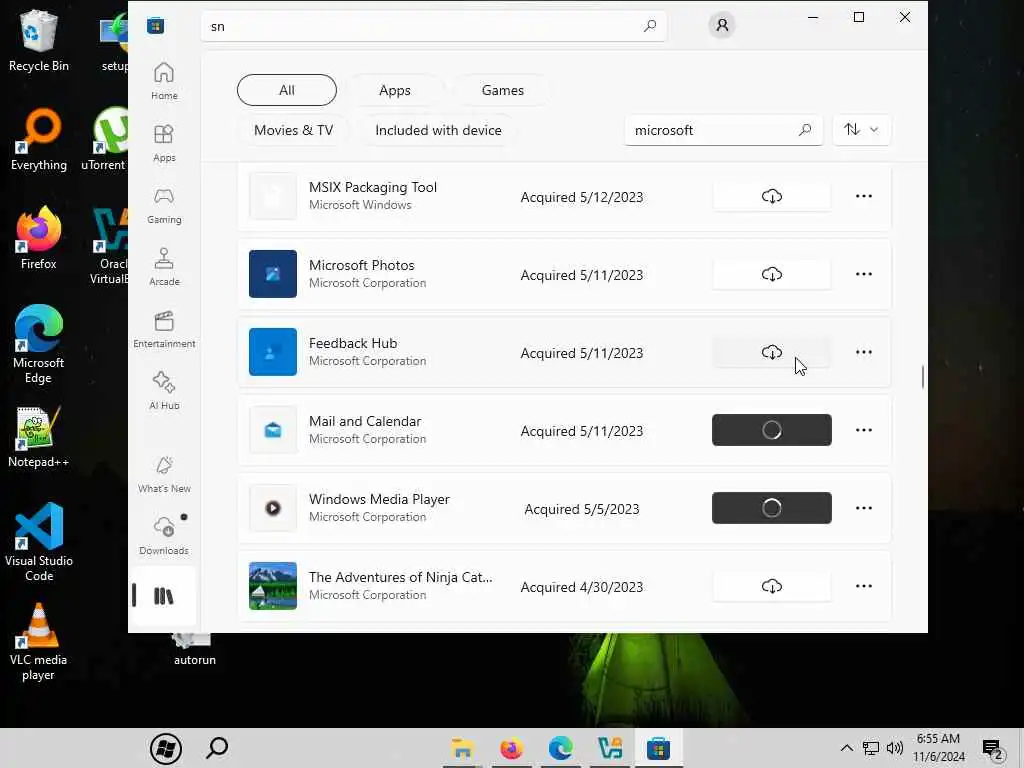
Task: Select the Recycle Bin desktop icon
Action: pos(39,40)
